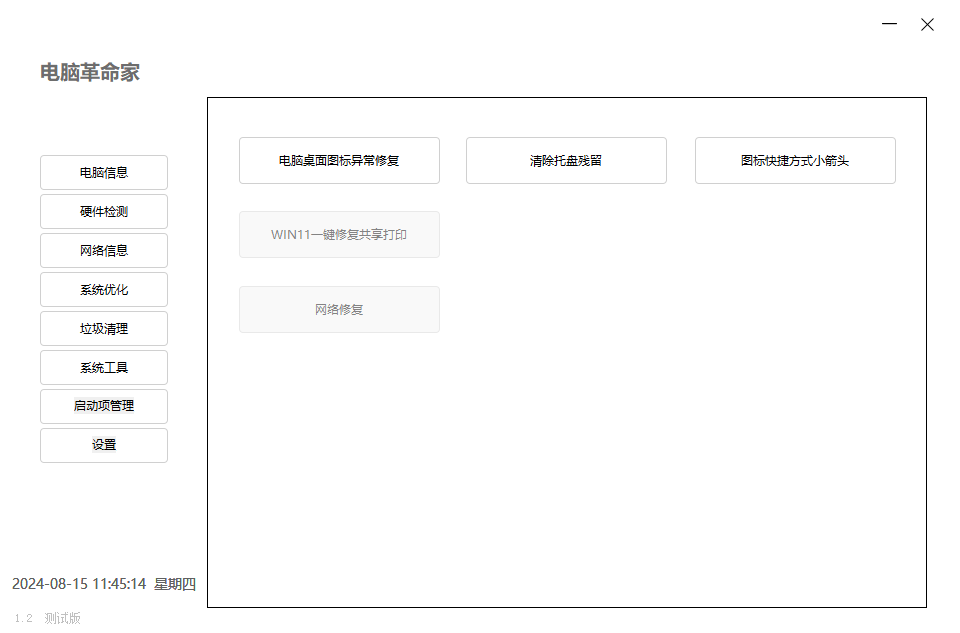Open 启动项管理
The image size is (960, 633).
point(104,406)
